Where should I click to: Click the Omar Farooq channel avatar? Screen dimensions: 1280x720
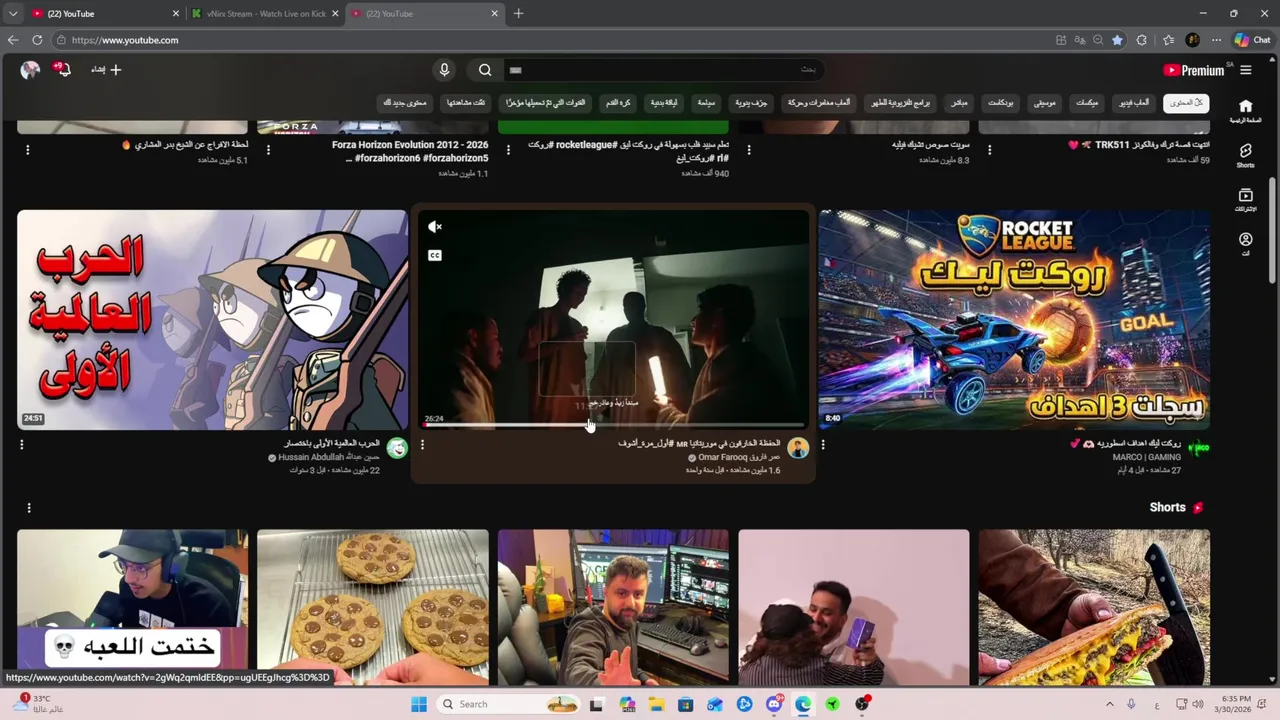pyautogui.click(x=798, y=448)
